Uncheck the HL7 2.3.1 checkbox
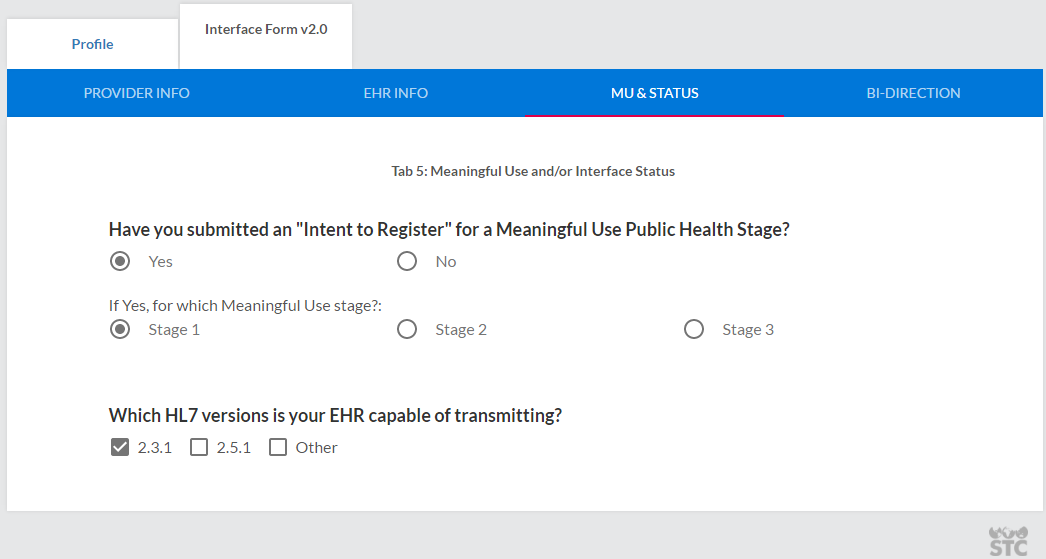The width and height of the screenshot is (1046, 559). point(120,447)
